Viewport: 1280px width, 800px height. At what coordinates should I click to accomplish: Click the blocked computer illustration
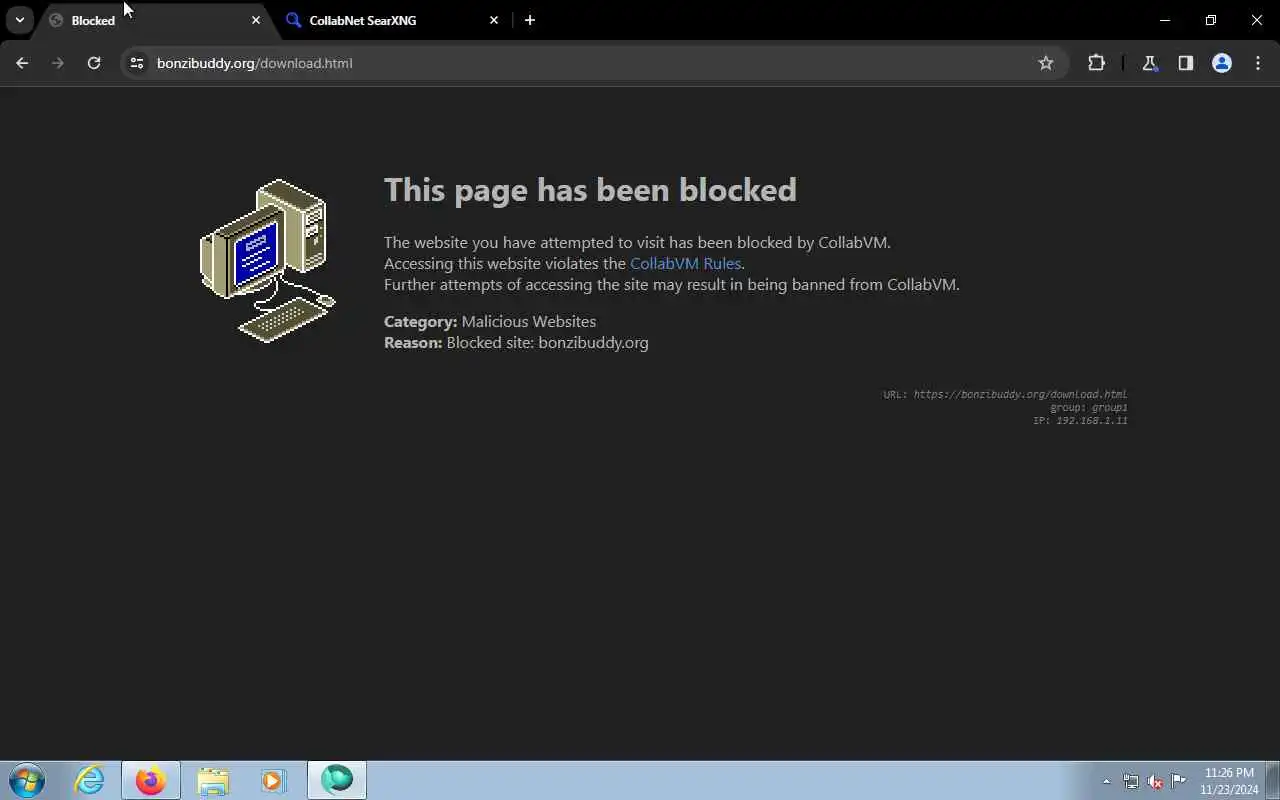(268, 261)
